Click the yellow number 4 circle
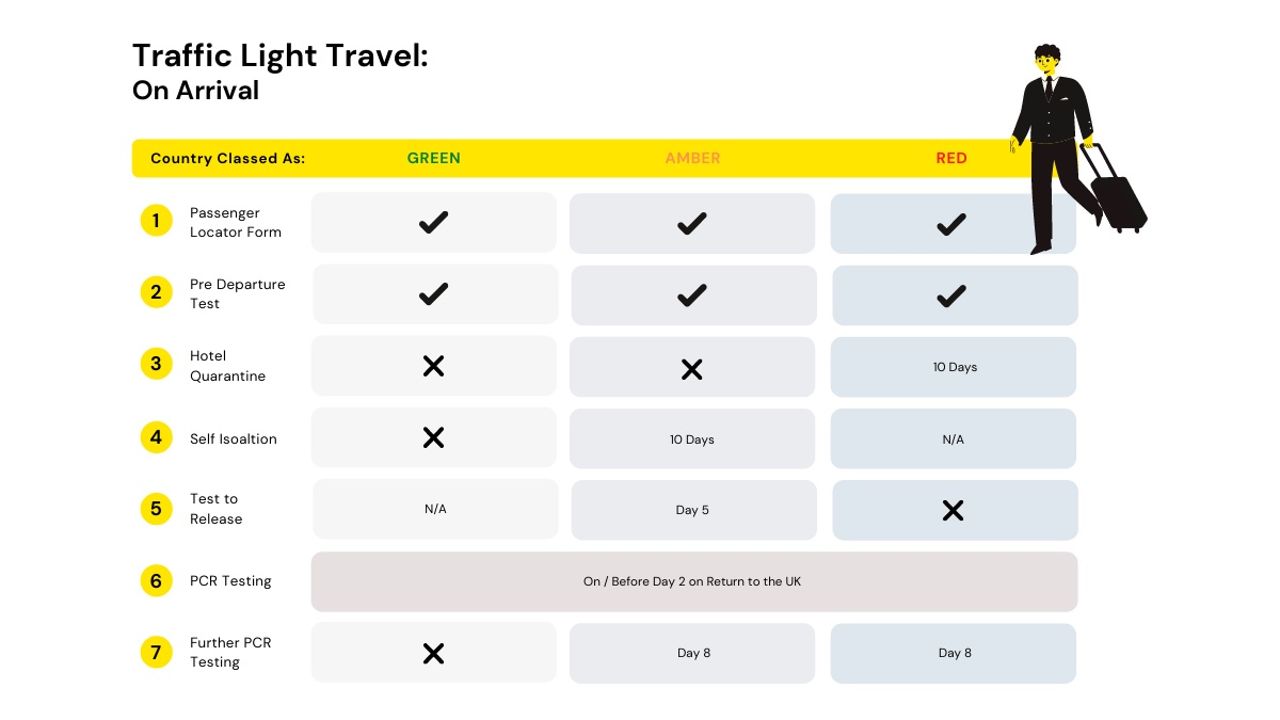 pyautogui.click(x=156, y=437)
